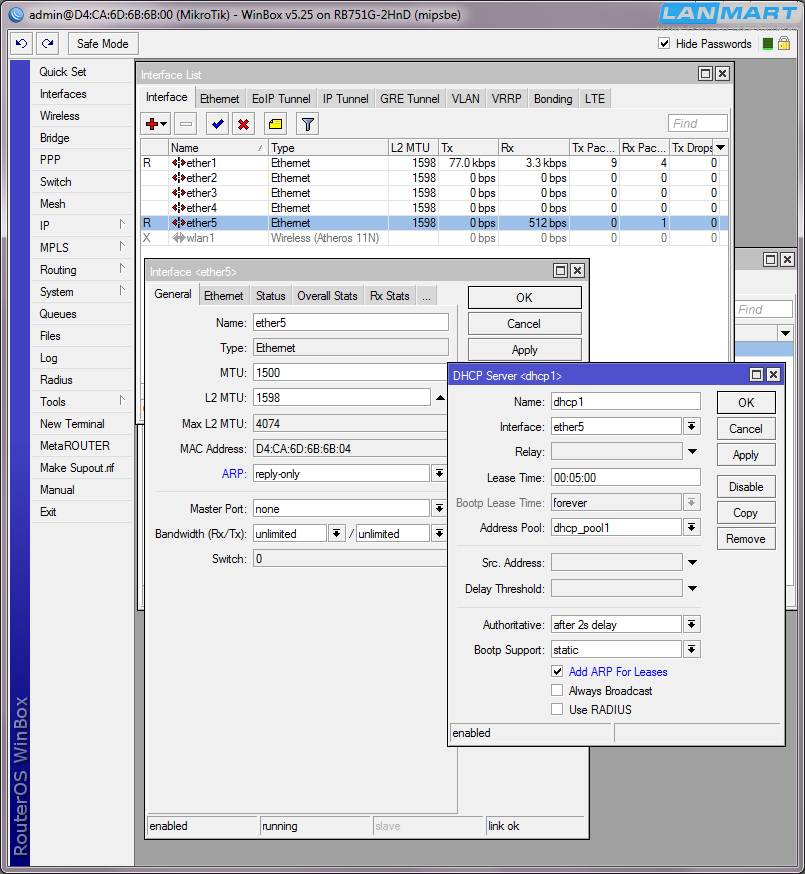
Task: Click the yellow Comment note icon
Action: [275, 124]
